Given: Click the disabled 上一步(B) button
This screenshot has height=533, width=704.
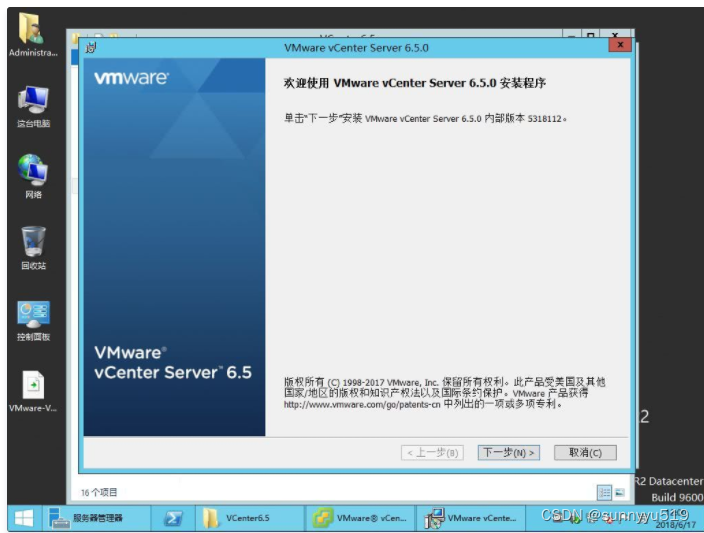Looking at the screenshot, I should point(432,453).
